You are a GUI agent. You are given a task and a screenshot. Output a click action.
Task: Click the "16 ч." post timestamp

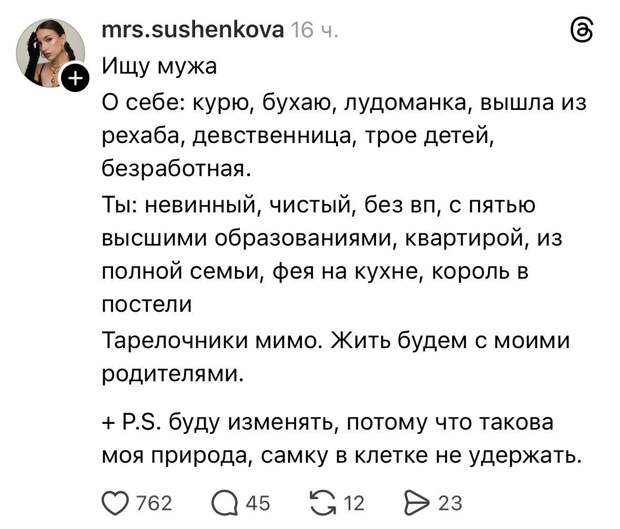click(315, 32)
